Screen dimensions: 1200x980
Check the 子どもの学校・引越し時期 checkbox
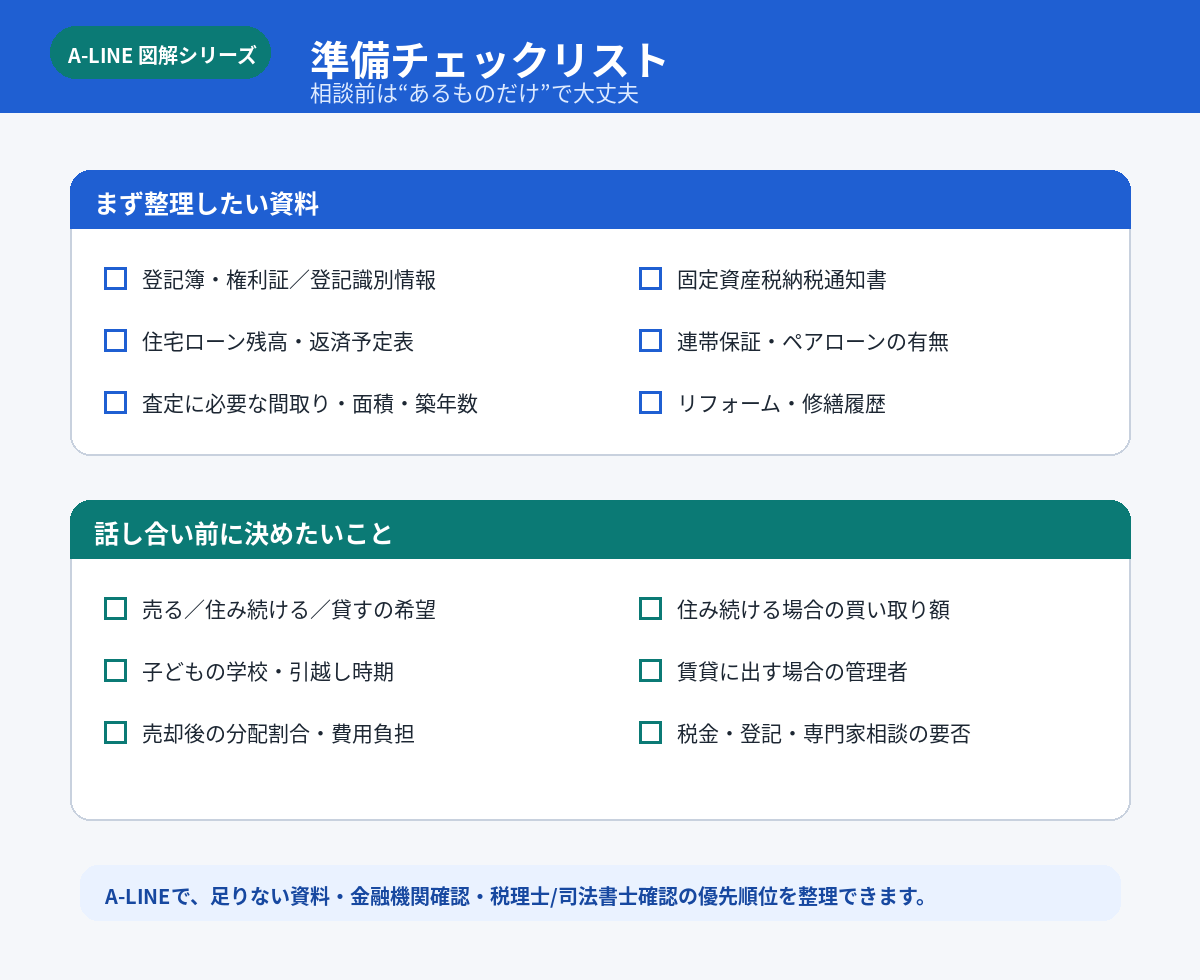[116, 671]
